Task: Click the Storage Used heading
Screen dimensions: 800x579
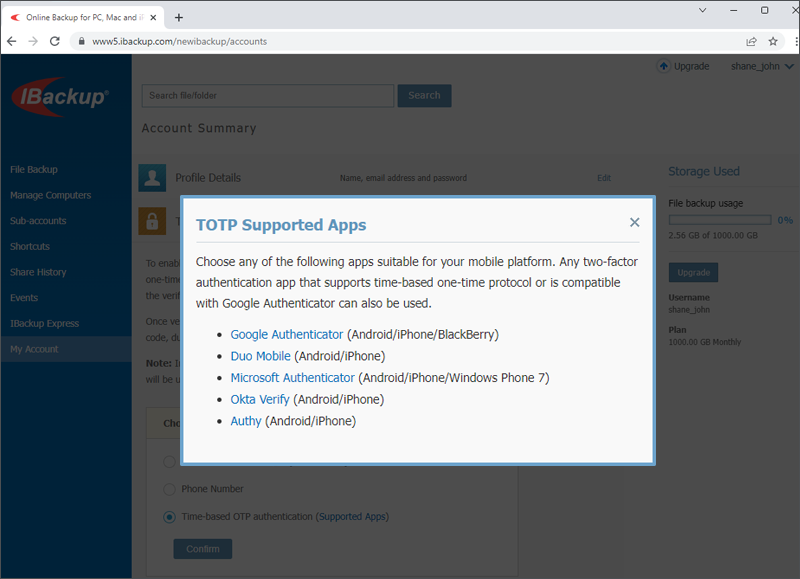Action: (704, 171)
